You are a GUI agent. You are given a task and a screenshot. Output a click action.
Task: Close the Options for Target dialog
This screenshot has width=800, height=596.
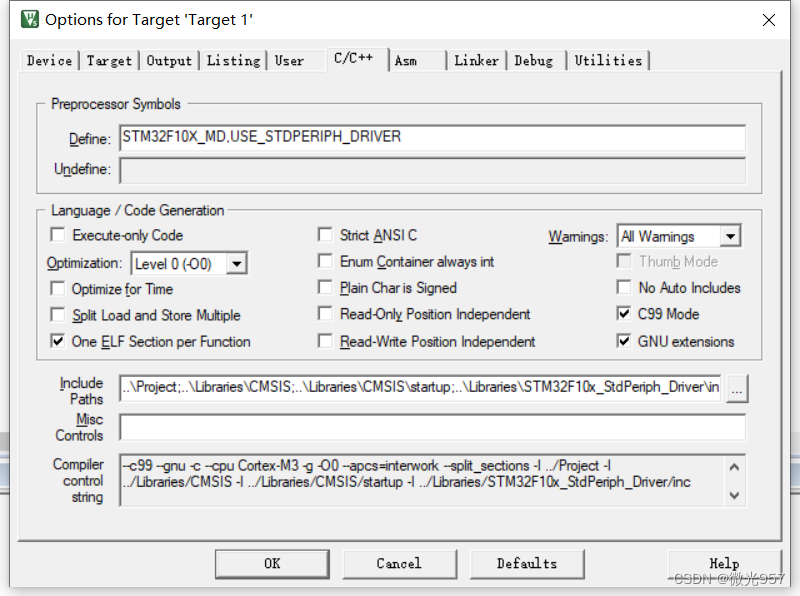tap(768, 20)
